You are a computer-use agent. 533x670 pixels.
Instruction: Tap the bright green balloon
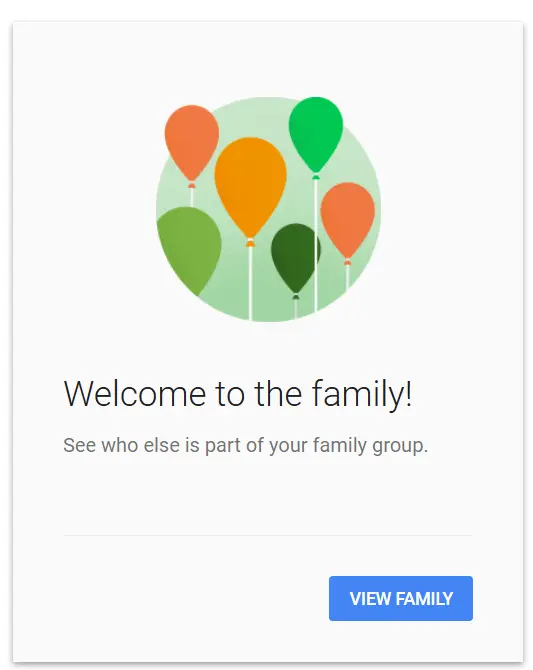coord(315,133)
